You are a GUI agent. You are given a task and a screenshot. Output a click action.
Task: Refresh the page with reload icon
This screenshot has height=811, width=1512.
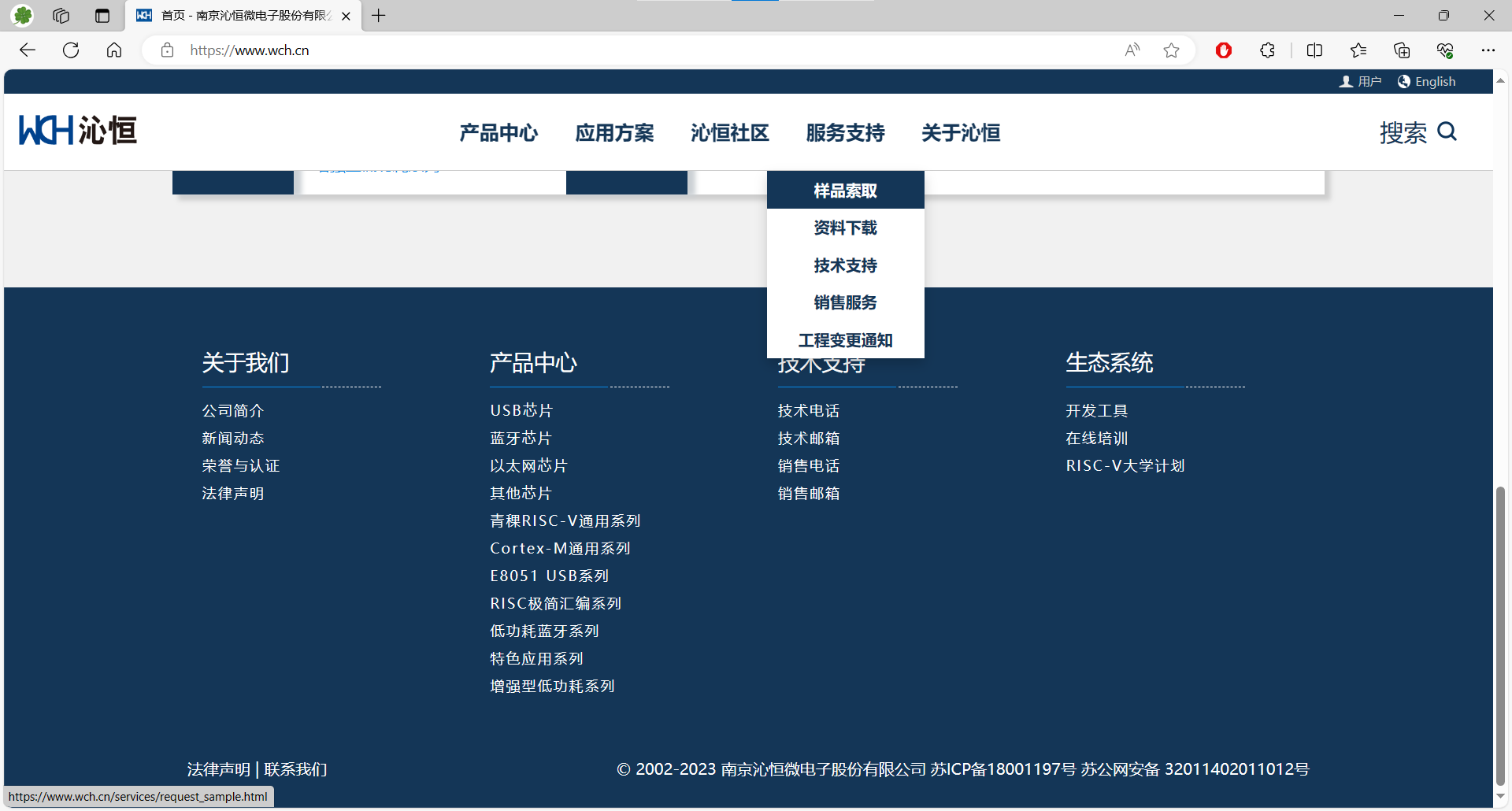(71, 50)
